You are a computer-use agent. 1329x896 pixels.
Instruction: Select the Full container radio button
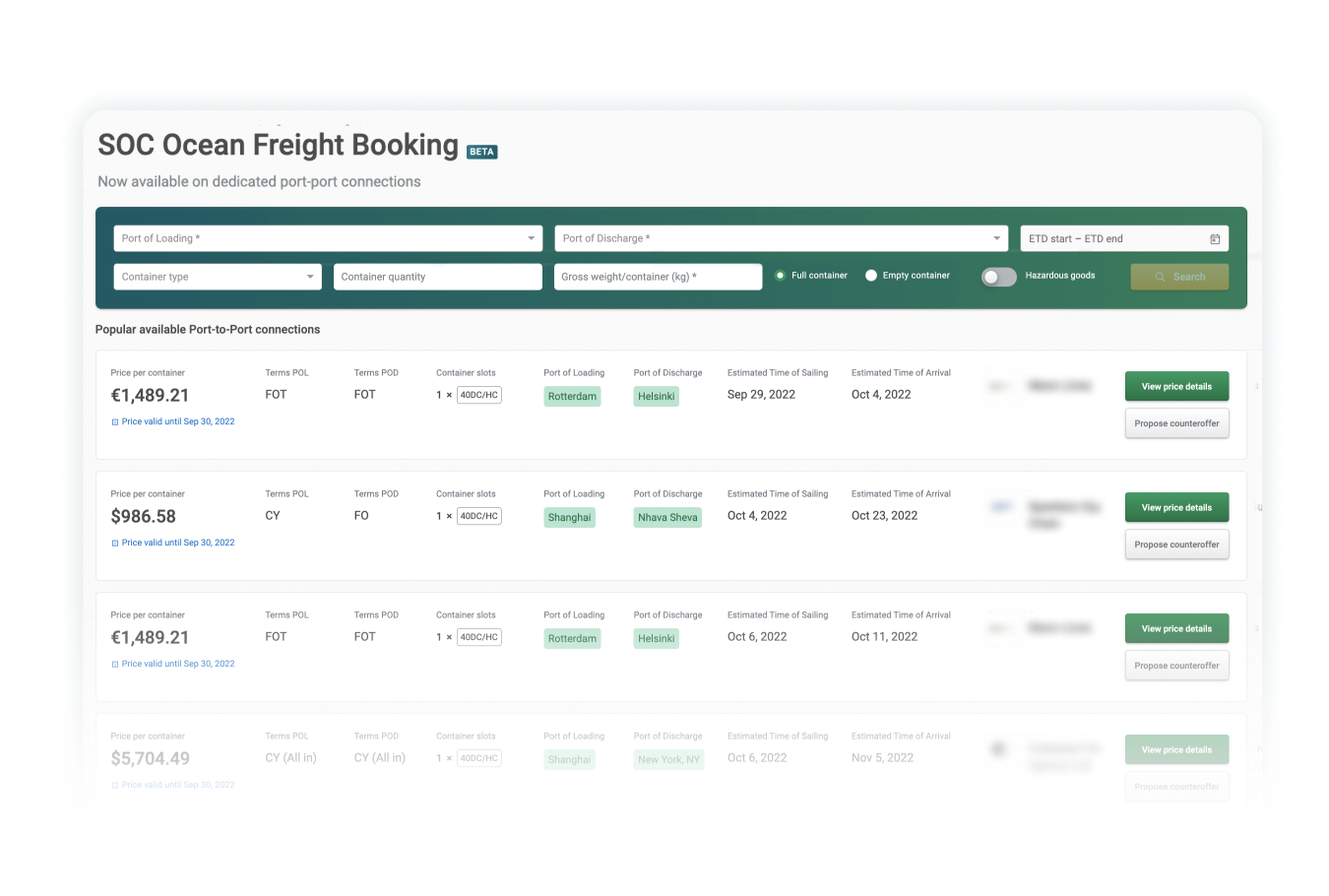click(780, 276)
